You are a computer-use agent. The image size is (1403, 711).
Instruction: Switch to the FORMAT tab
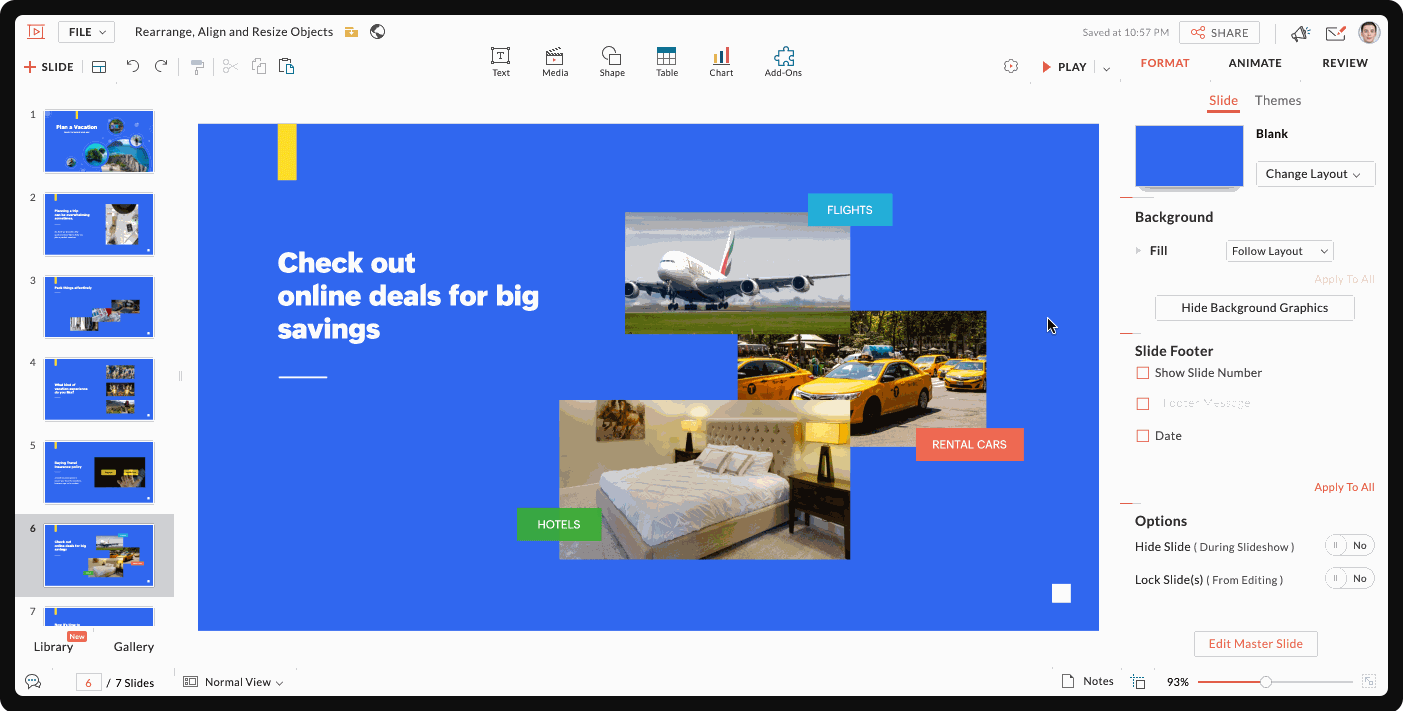pyautogui.click(x=1165, y=63)
